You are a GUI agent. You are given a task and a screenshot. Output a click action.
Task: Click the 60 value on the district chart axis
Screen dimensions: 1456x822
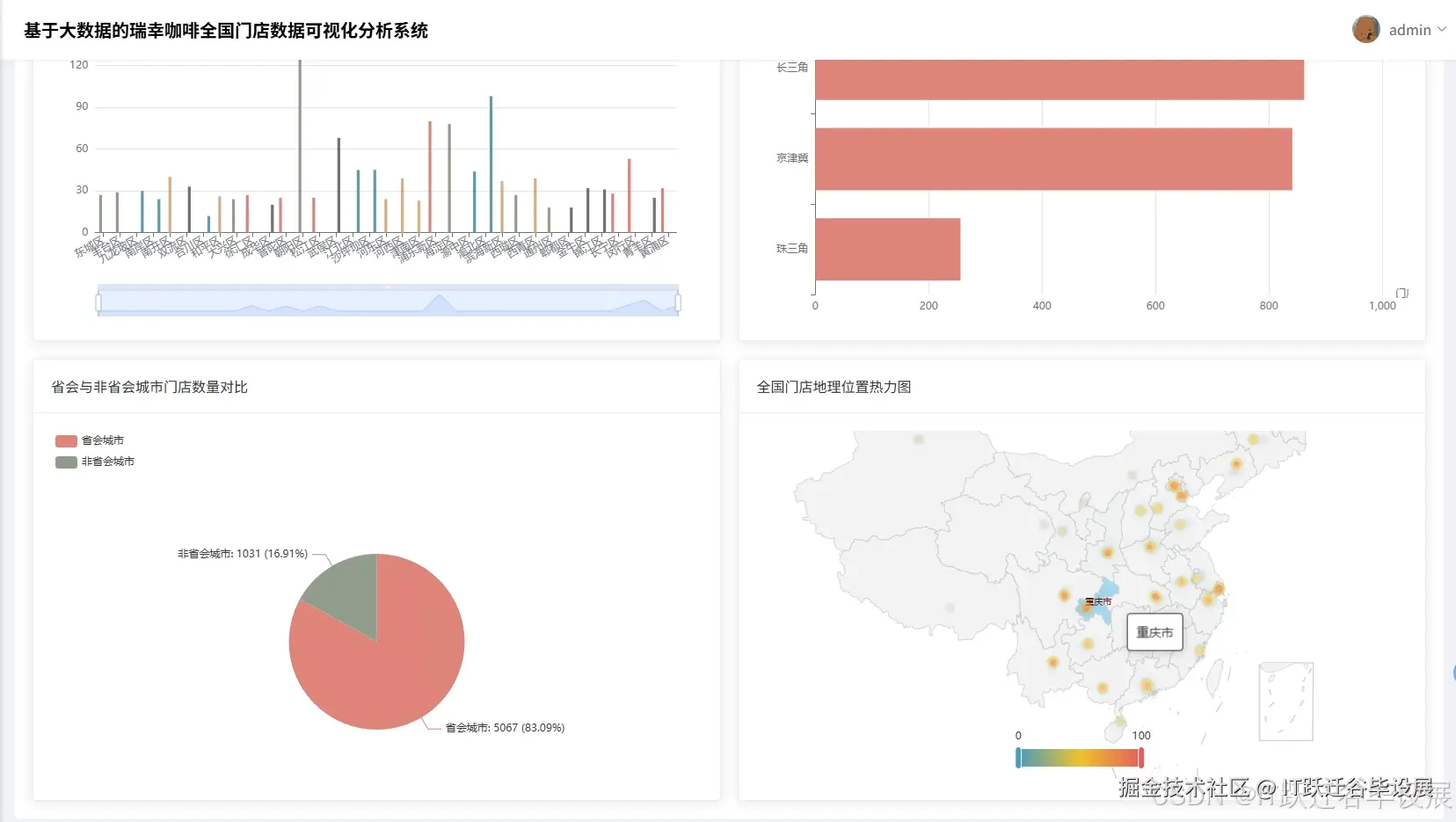click(x=82, y=149)
